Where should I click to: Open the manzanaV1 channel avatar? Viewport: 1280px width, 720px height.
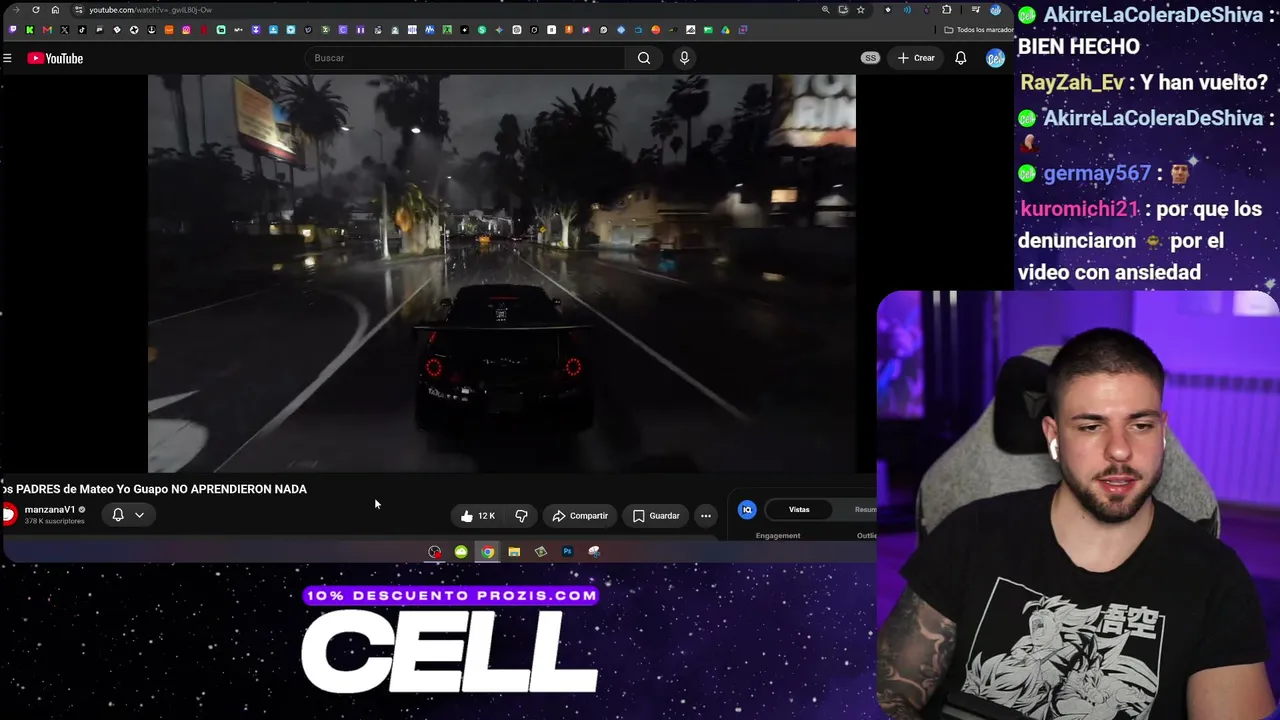point(9,514)
